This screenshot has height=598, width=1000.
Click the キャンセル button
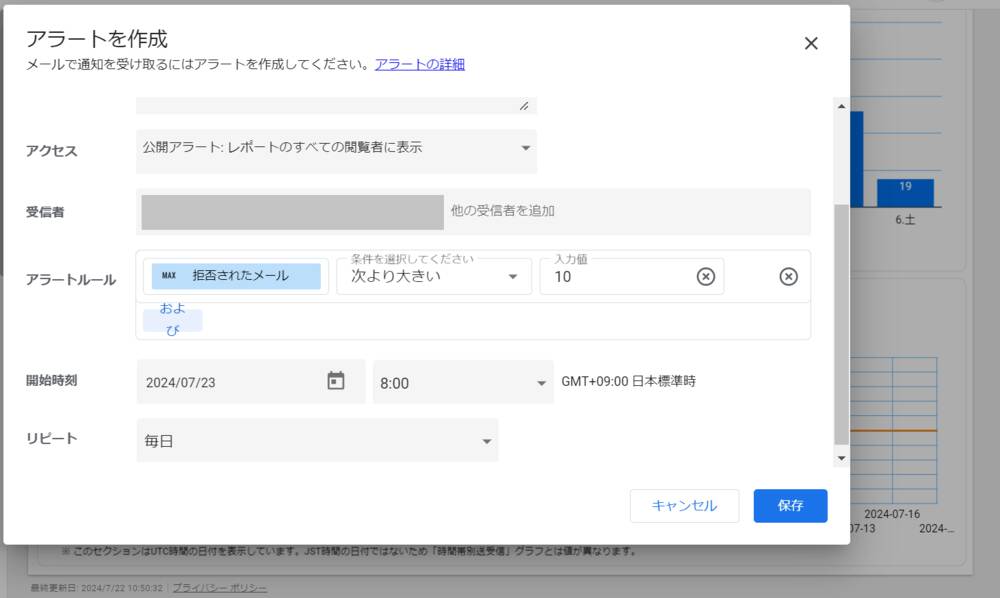tap(684, 506)
